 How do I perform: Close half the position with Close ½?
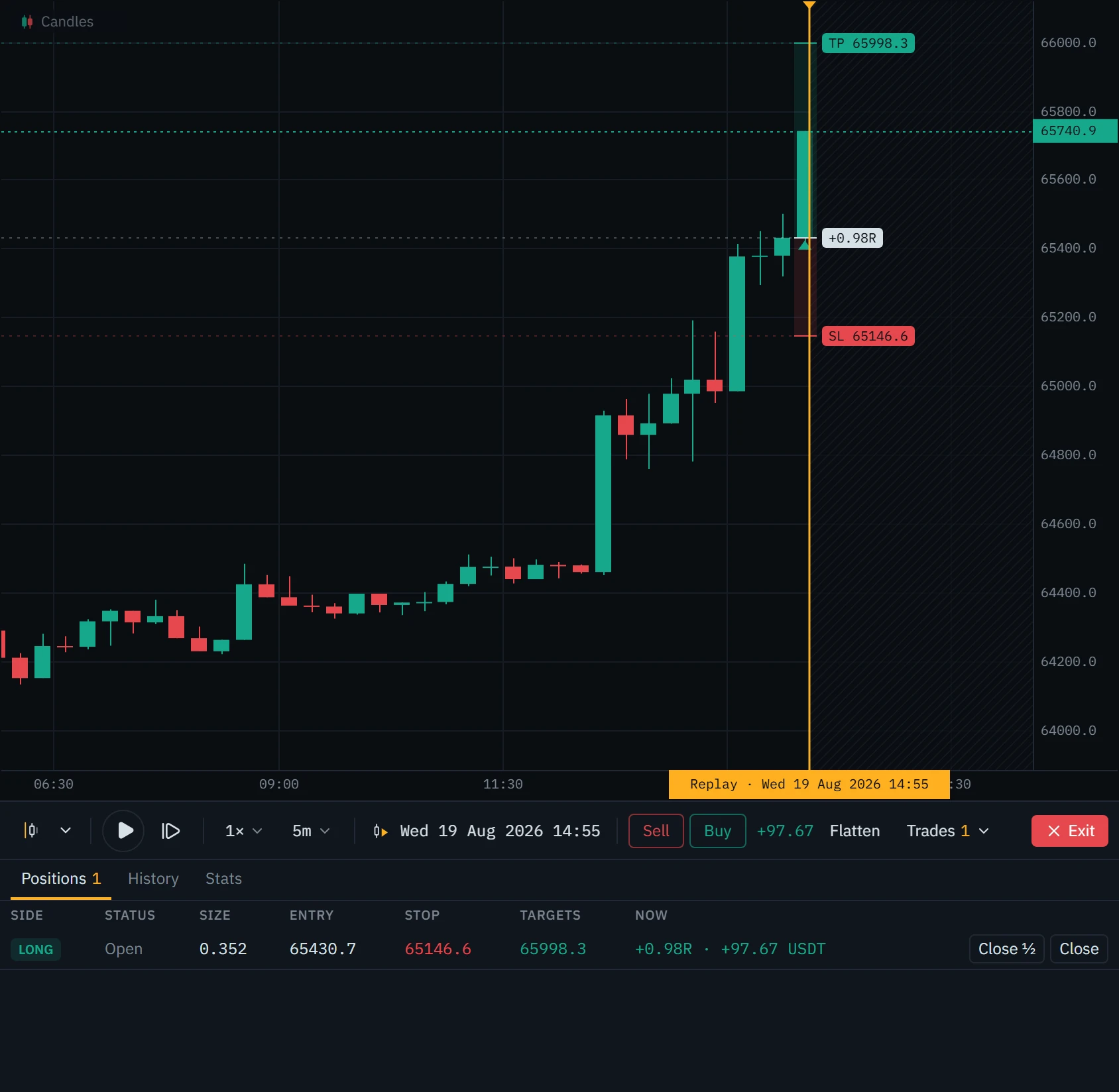coord(1006,949)
